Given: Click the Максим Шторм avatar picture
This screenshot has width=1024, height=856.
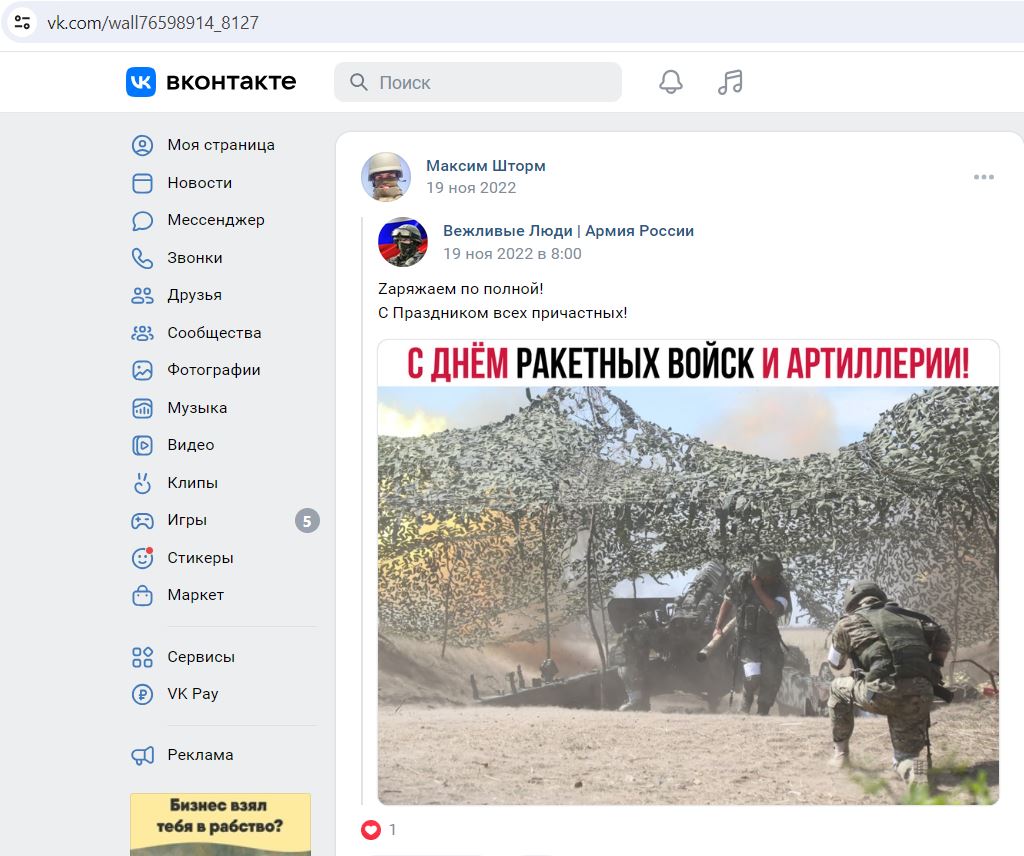Looking at the screenshot, I should (386, 177).
